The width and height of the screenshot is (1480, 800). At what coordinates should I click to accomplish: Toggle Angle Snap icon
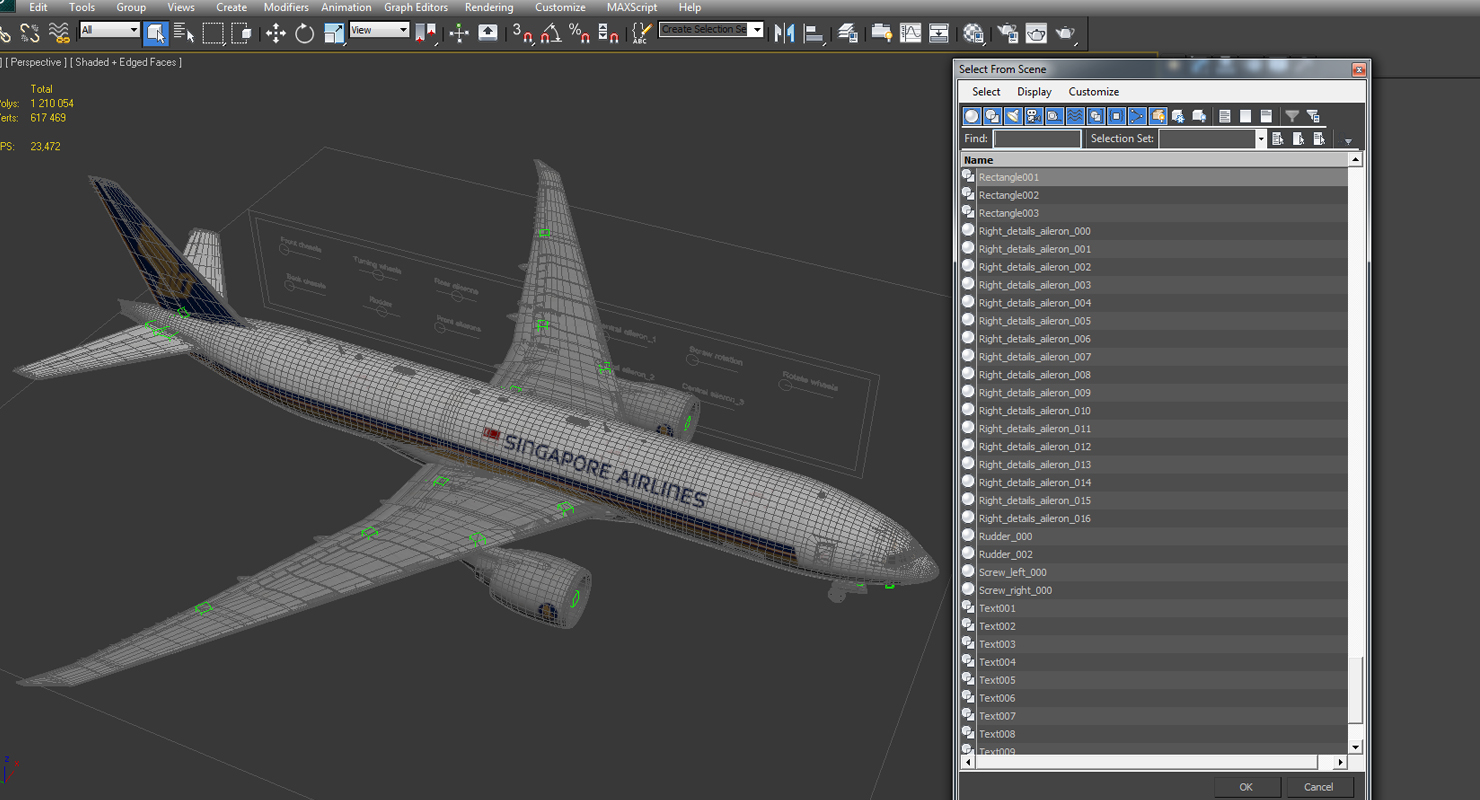coord(550,33)
